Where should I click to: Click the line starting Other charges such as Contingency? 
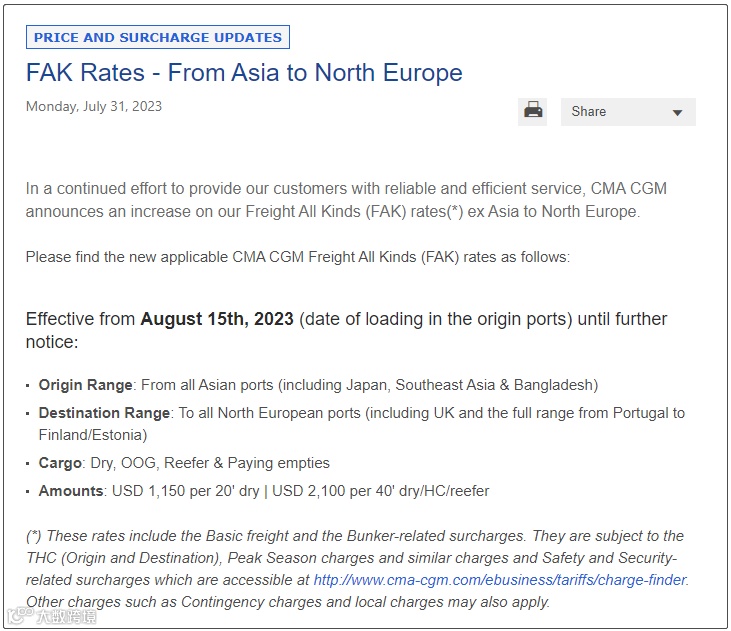click(288, 602)
